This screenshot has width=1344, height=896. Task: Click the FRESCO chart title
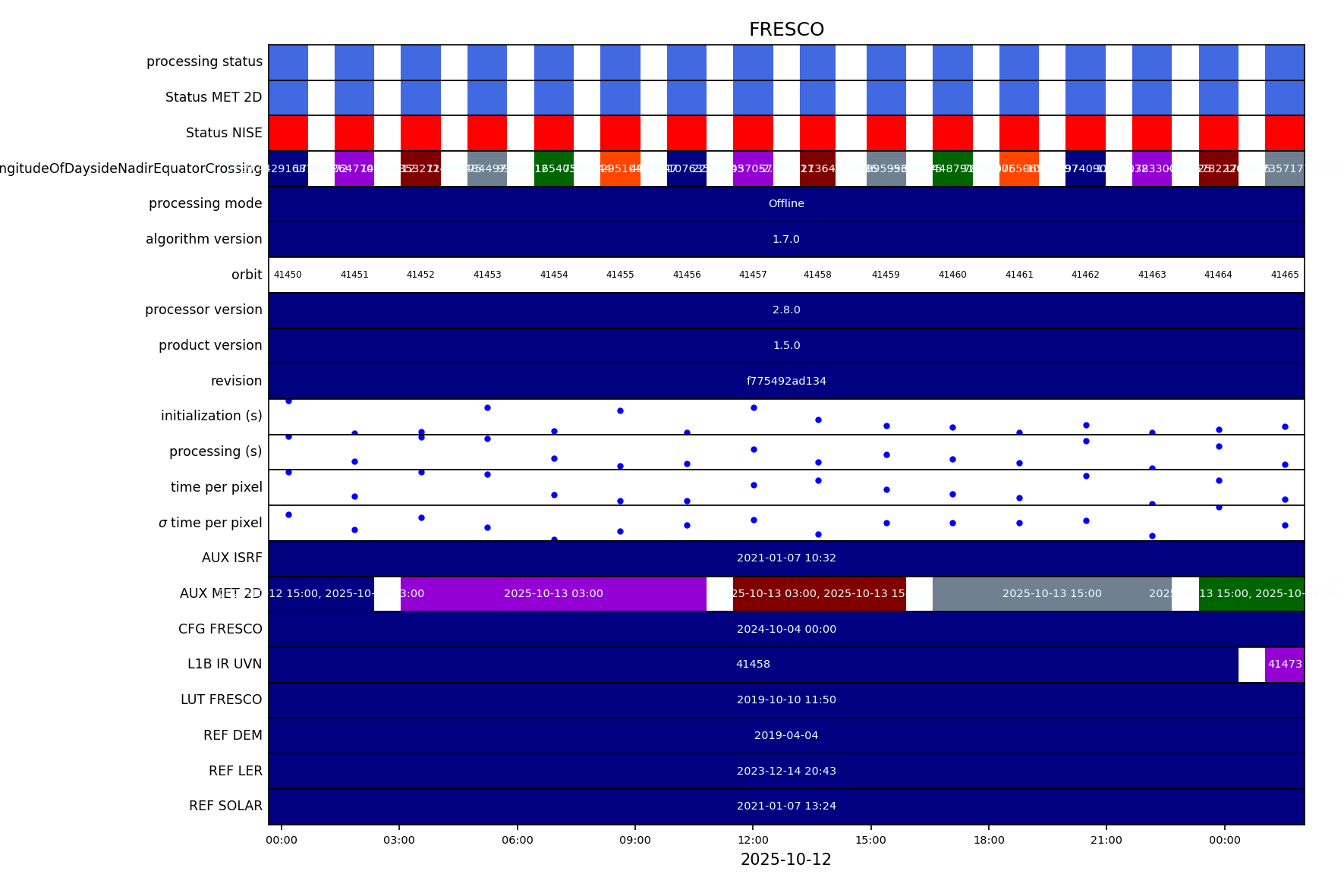[786, 30]
